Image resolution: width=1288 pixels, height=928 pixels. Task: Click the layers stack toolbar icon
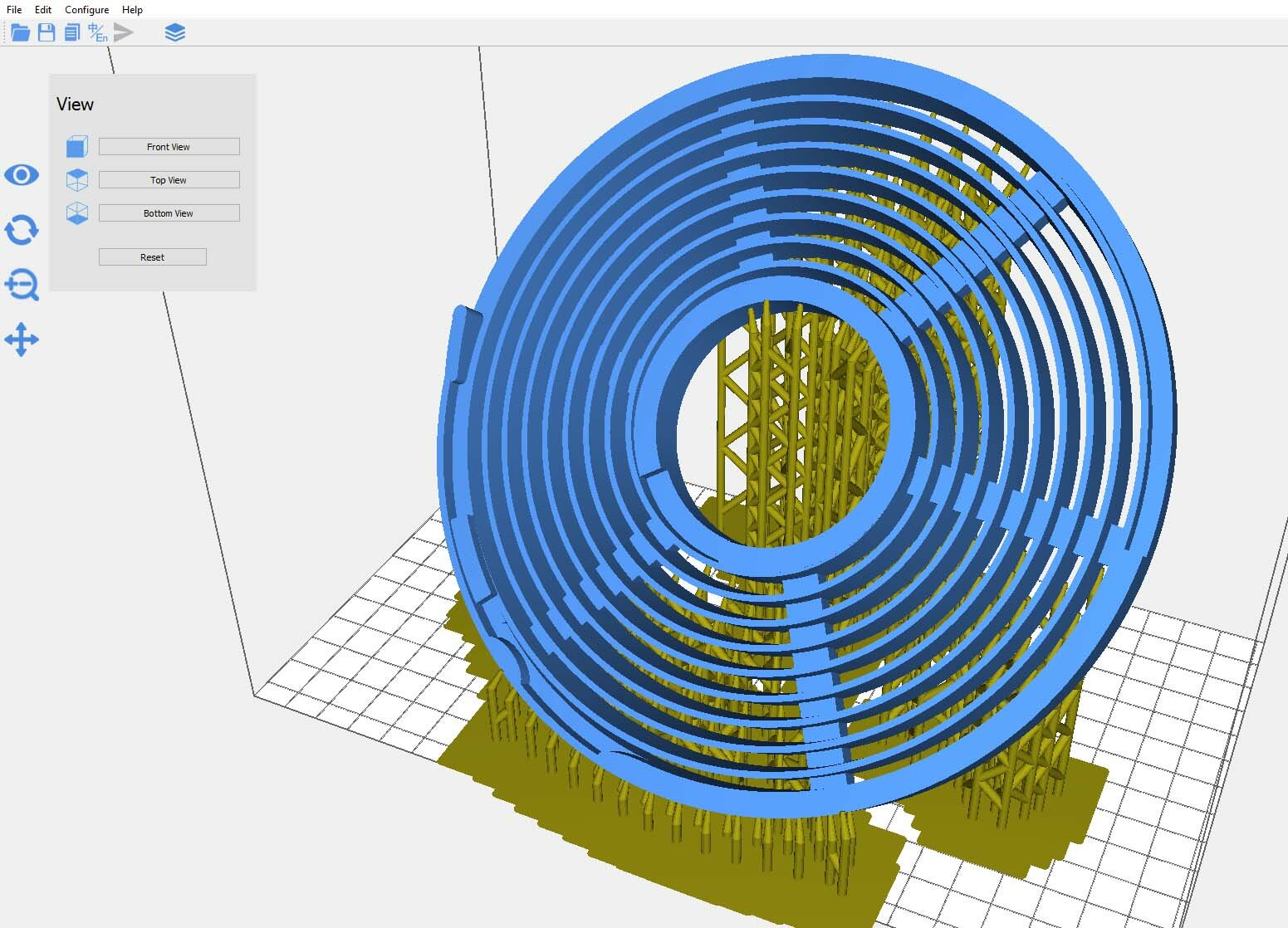(x=175, y=32)
